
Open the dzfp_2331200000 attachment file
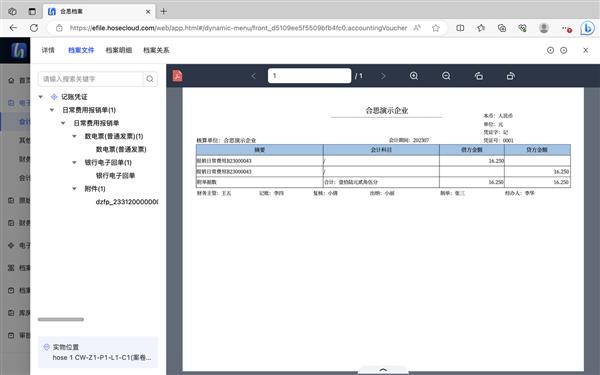coord(127,202)
